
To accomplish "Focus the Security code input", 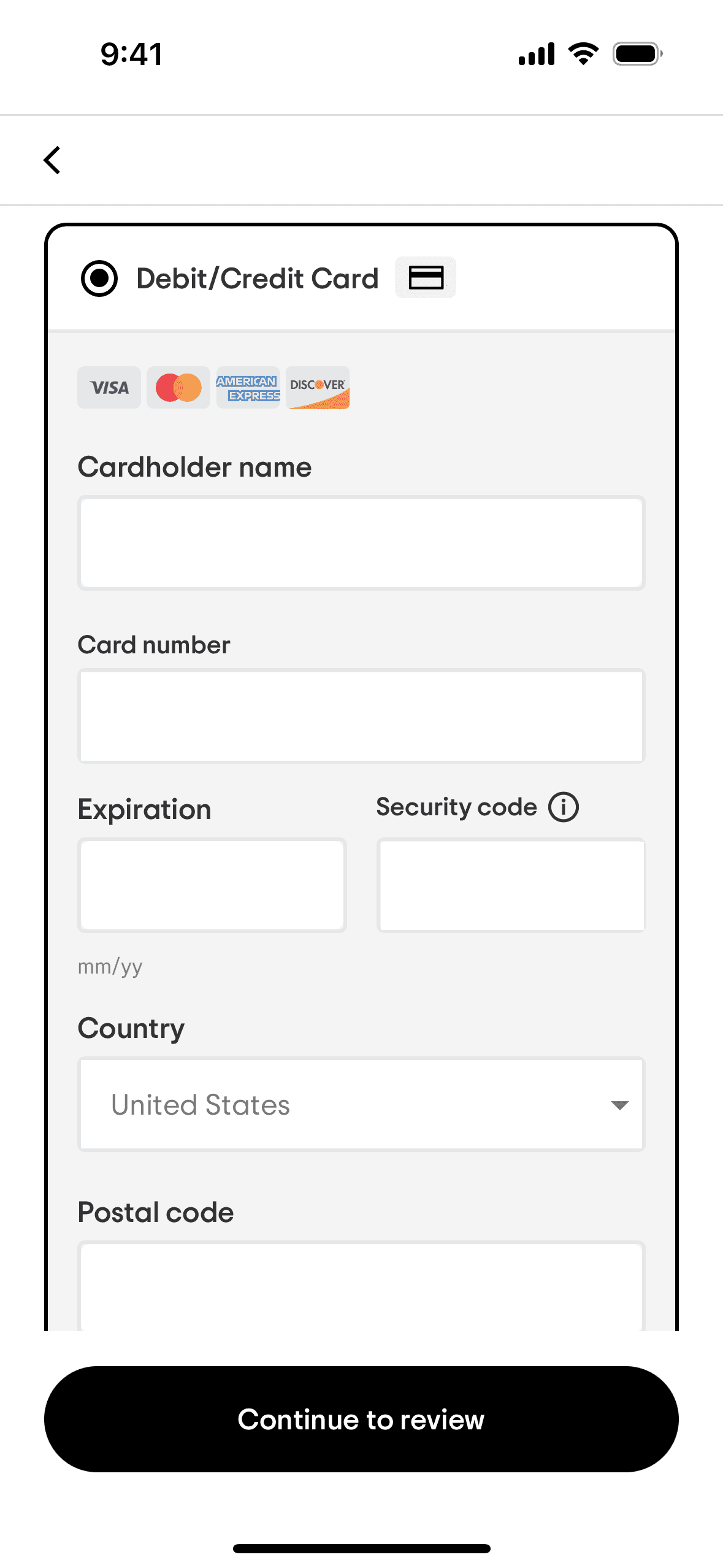I will [511, 885].
